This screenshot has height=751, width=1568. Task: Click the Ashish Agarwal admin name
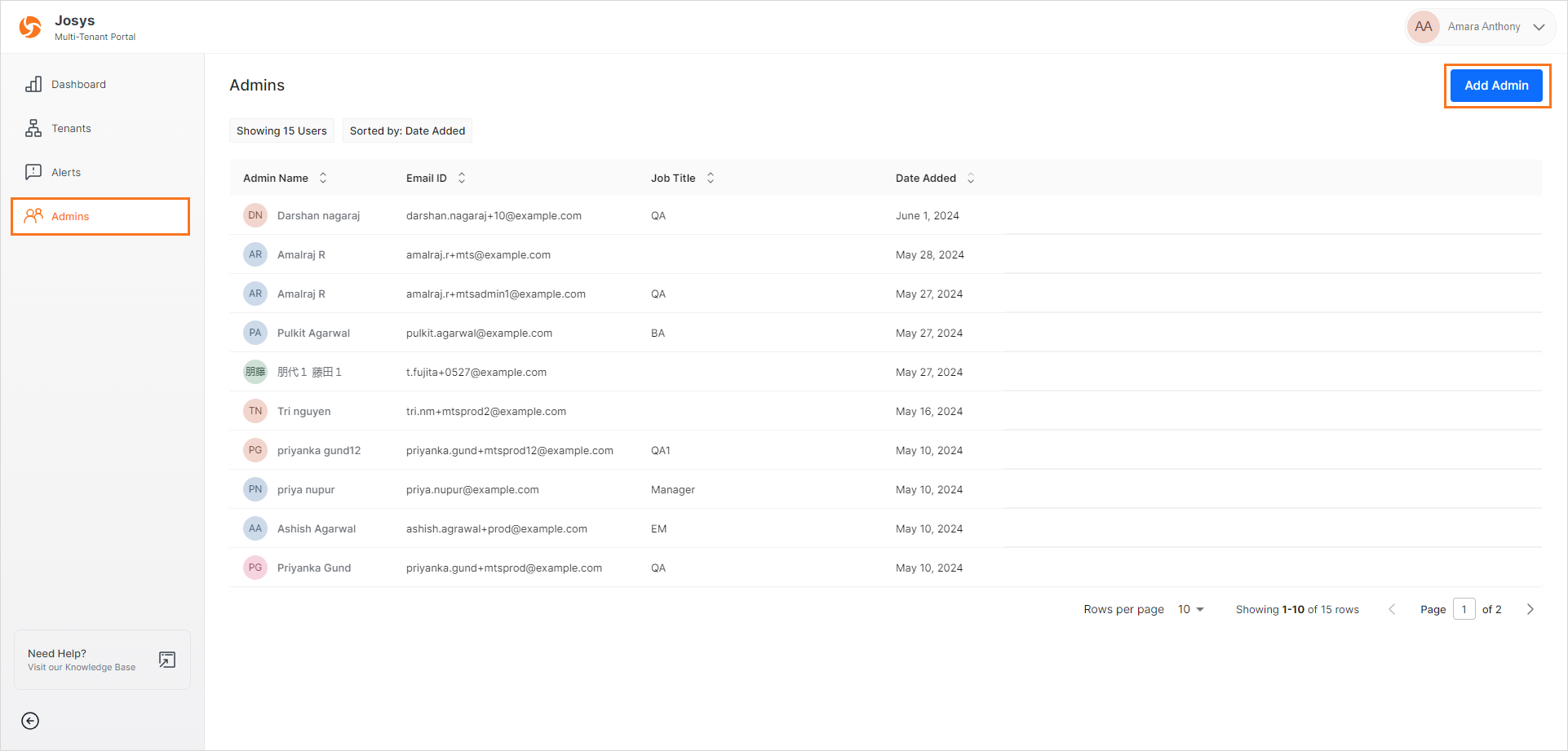(x=317, y=528)
